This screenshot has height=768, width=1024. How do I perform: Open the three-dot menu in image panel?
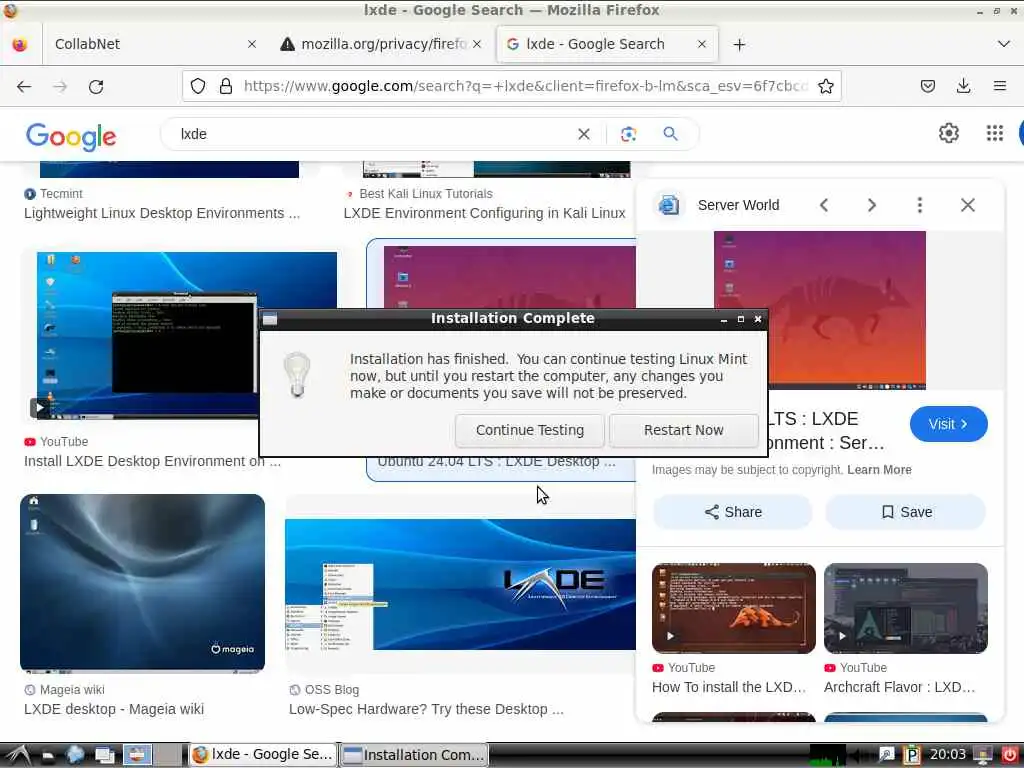tap(920, 205)
